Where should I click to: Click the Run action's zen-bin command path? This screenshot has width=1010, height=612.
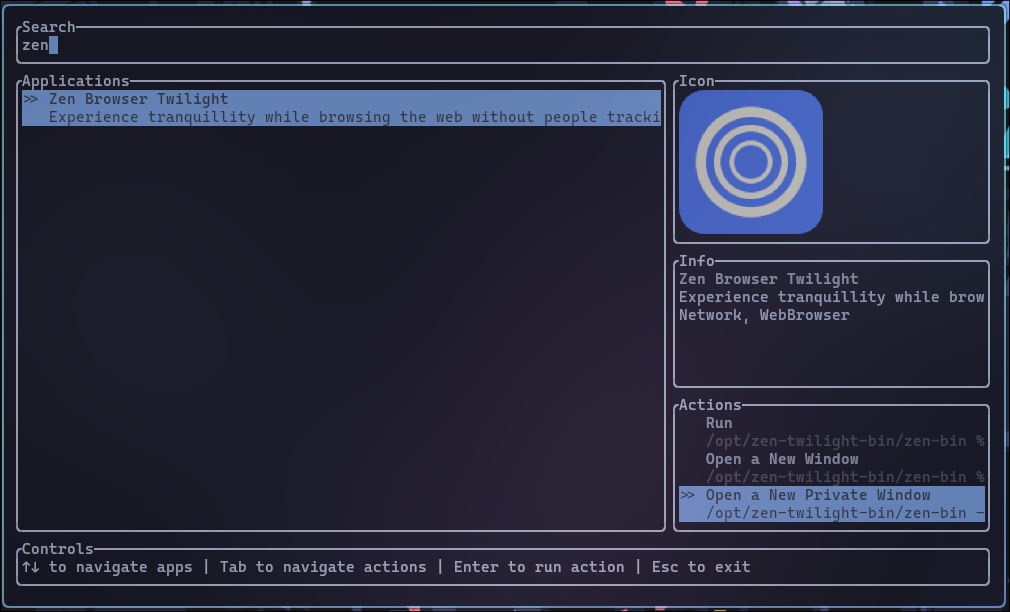[845, 441]
